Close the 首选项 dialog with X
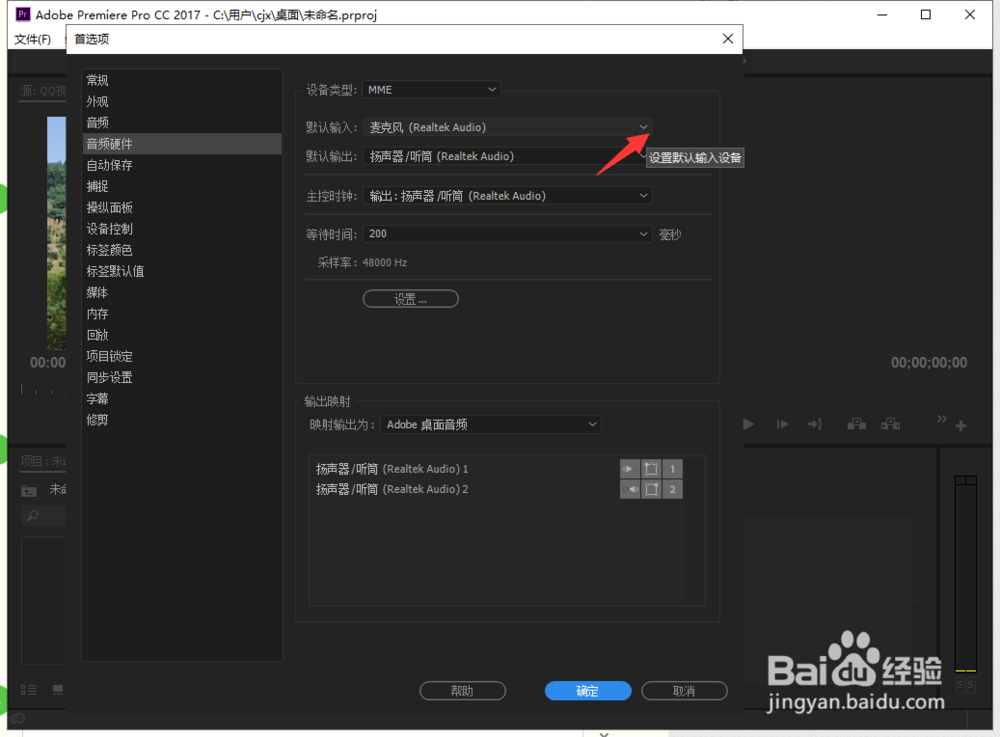Image resolution: width=1000 pixels, height=737 pixels. 728,39
